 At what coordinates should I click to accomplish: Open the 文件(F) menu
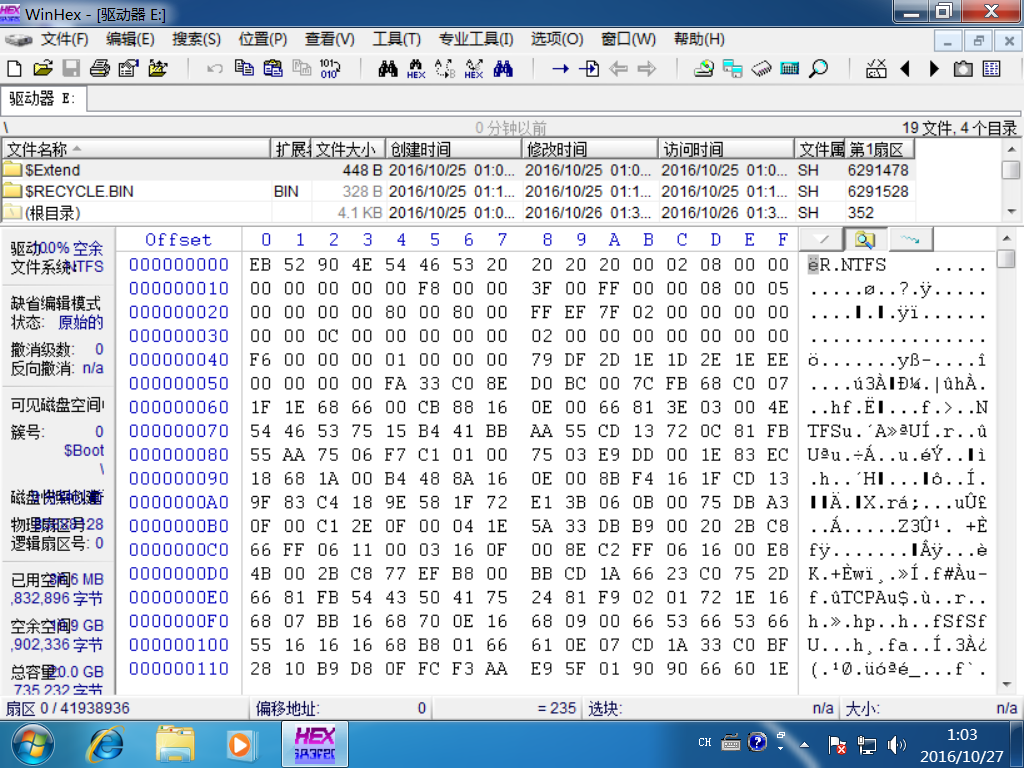pyautogui.click(x=64, y=39)
